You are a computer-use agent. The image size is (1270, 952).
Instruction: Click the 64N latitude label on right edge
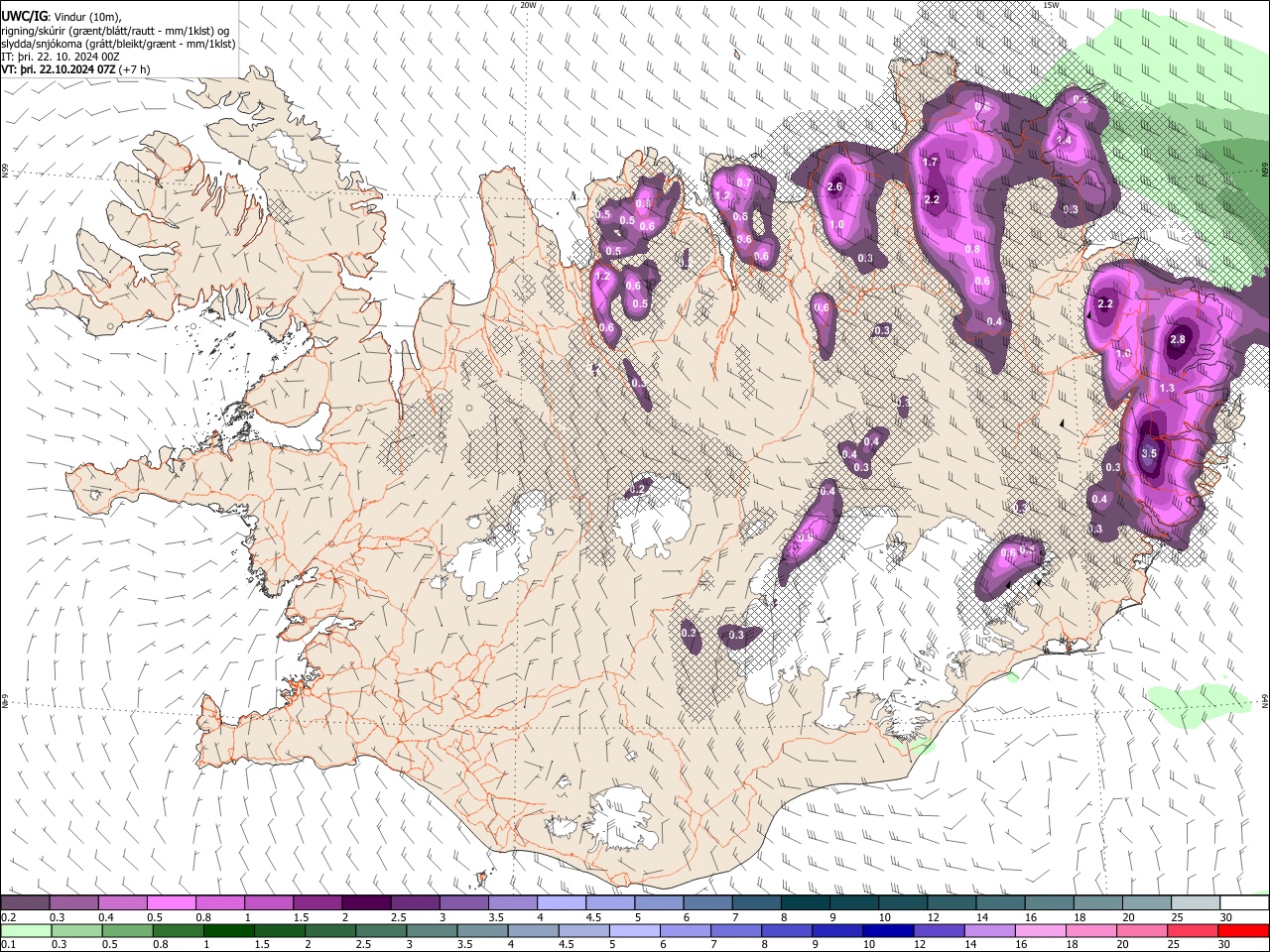pyautogui.click(x=1265, y=700)
